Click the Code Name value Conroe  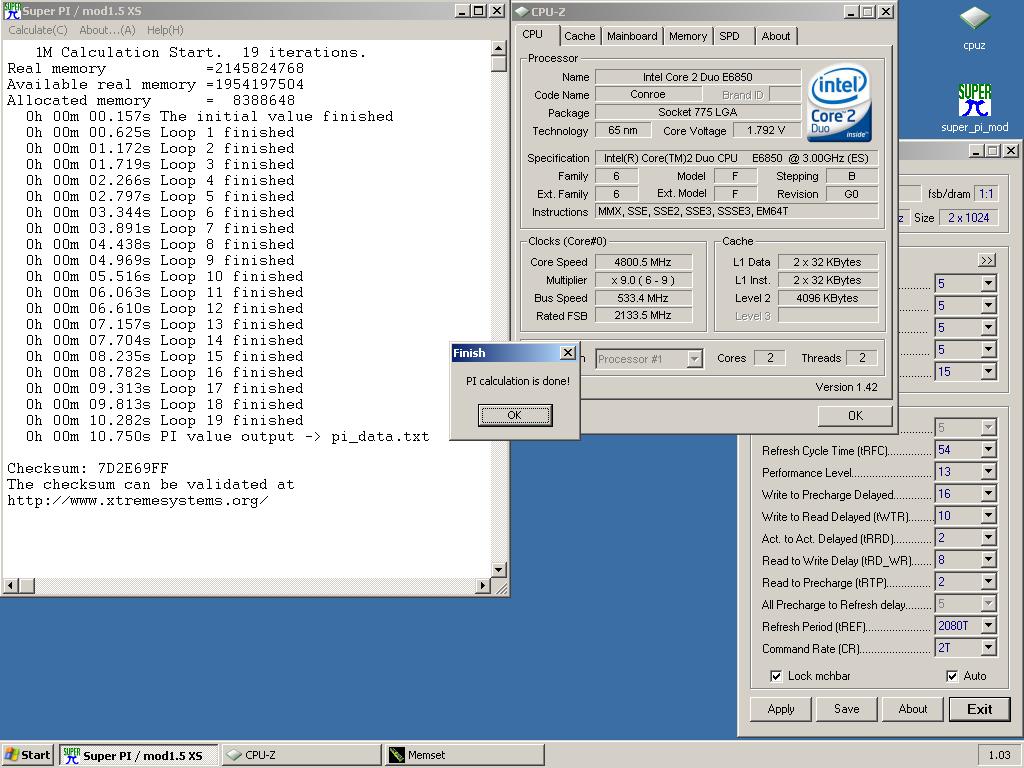(x=648, y=95)
